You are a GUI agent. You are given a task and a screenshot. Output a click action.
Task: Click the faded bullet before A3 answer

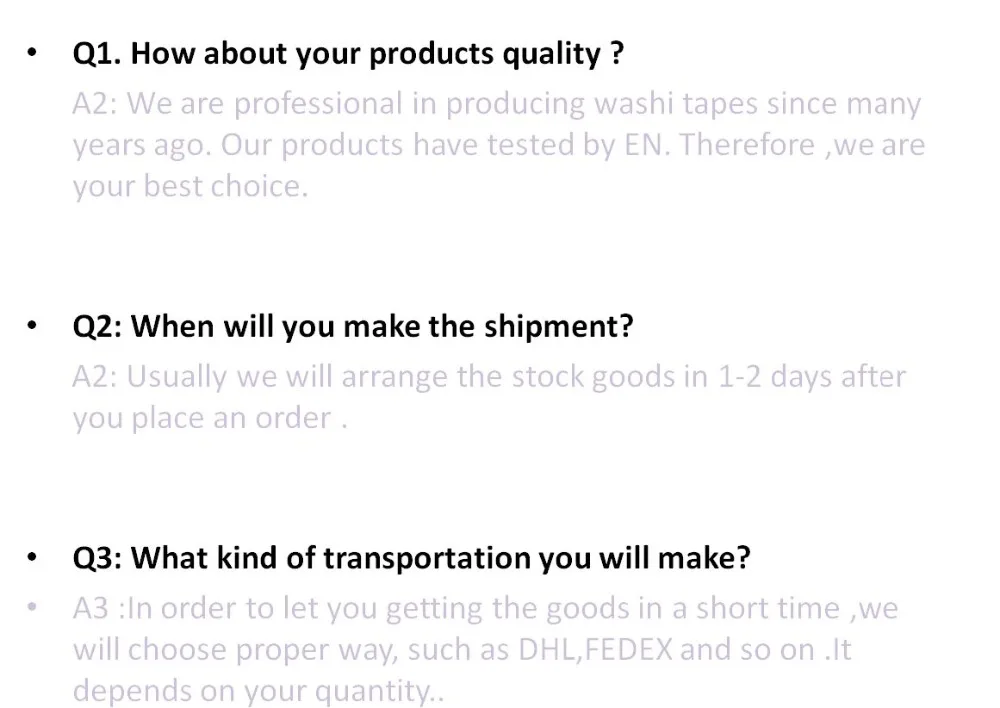click(x=32, y=607)
